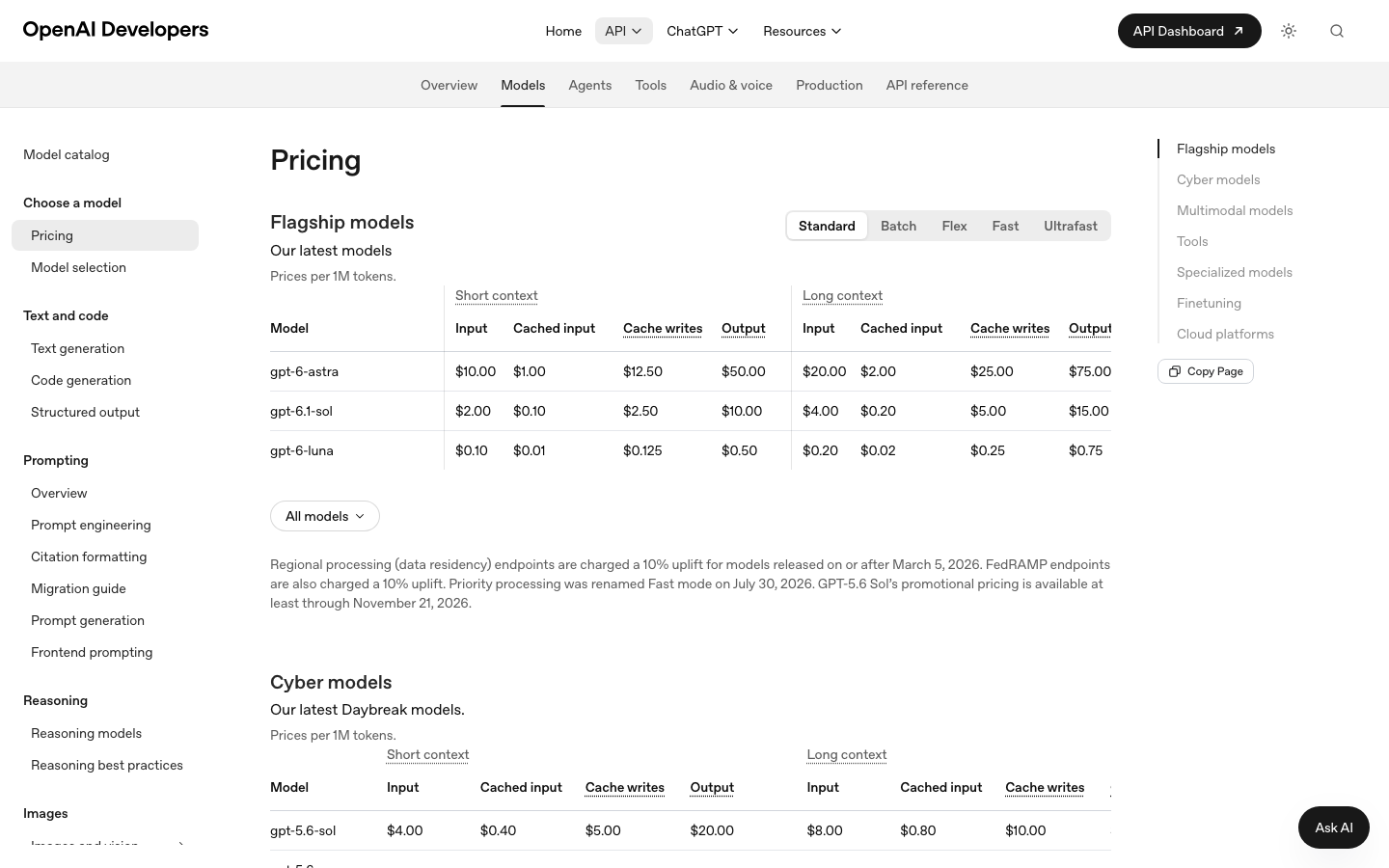
Task: Open Model selection sidebar link
Action: [78, 267]
